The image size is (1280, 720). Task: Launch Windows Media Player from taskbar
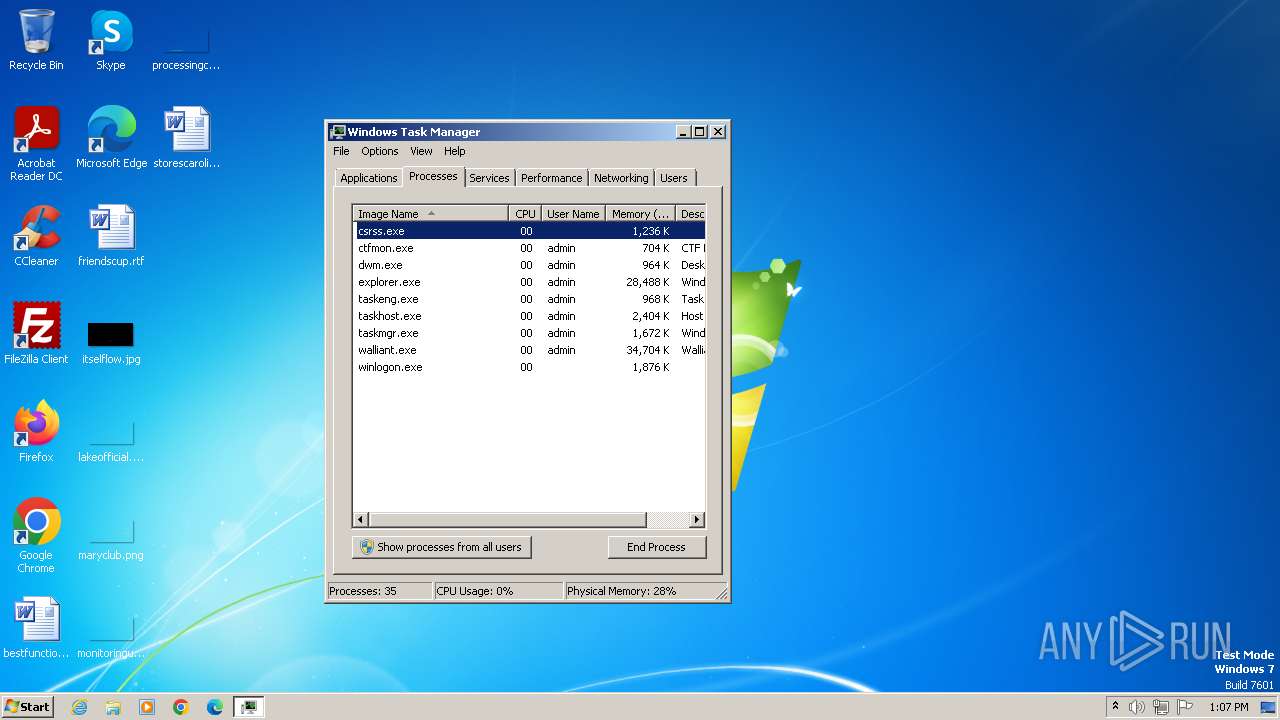(147, 707)
